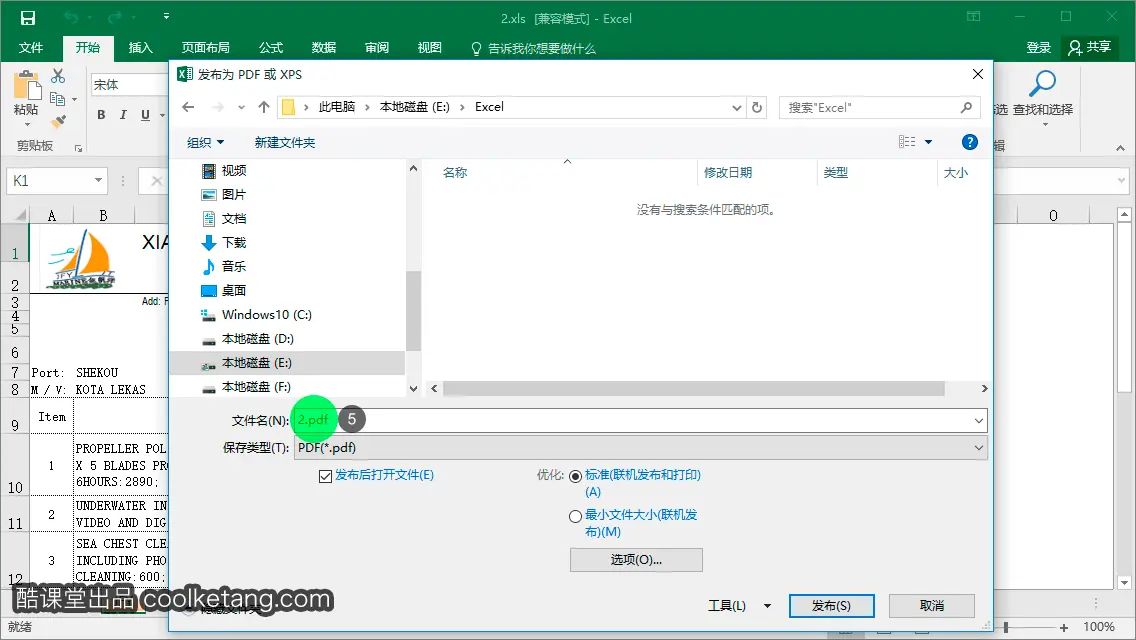The image size is (1136, 640).
Task: Click the view layout icon in dialog
Action: [906, 142]
